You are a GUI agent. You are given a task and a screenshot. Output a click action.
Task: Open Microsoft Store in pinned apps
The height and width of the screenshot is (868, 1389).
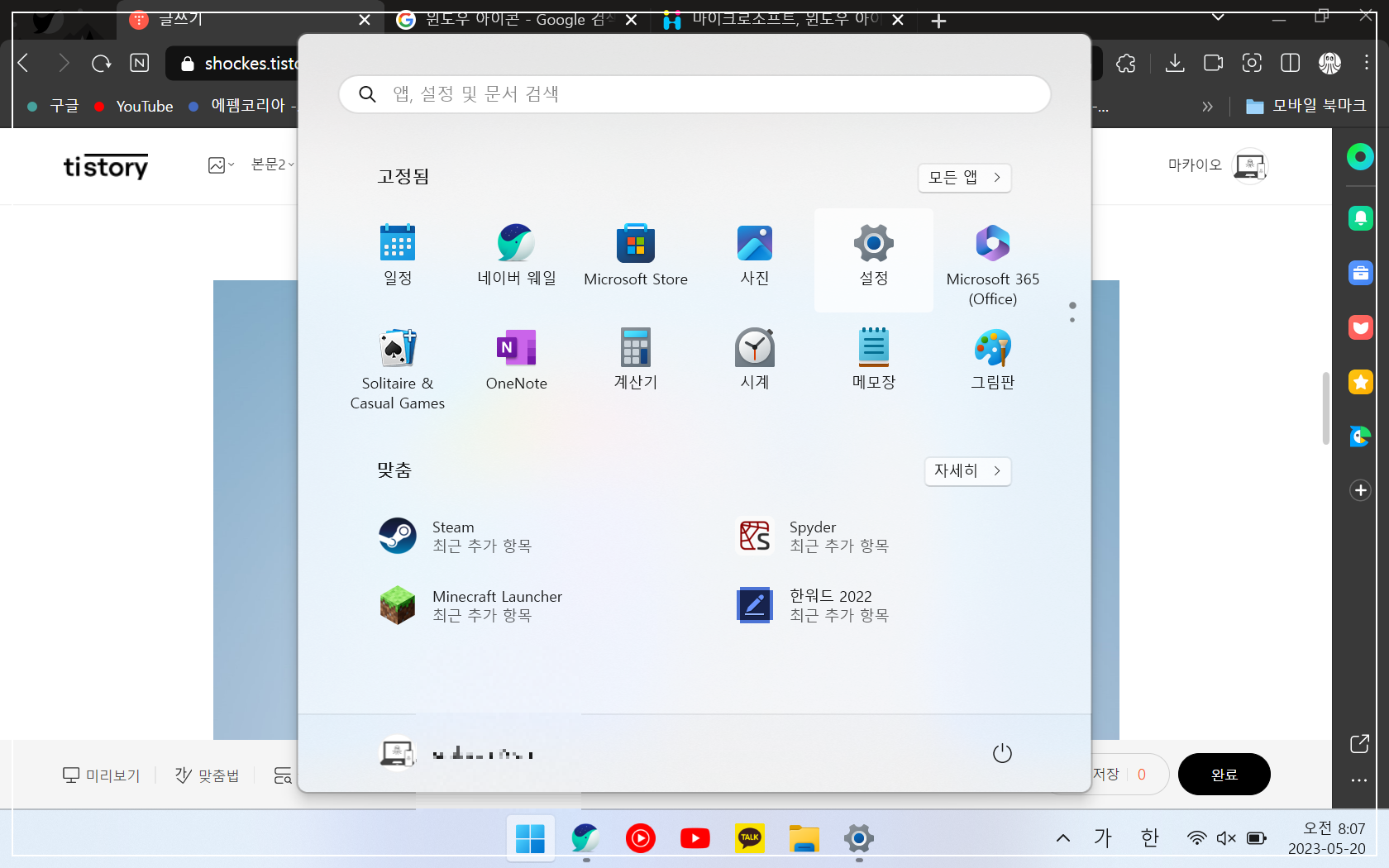636,255
